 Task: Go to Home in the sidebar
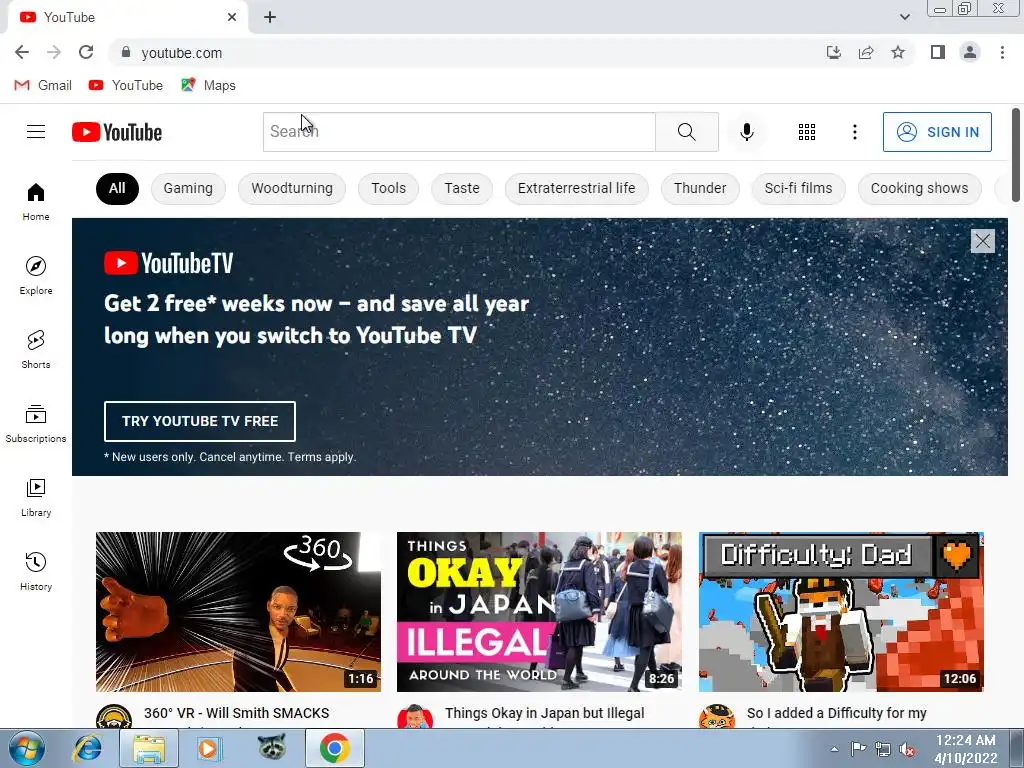pos(36,202)
